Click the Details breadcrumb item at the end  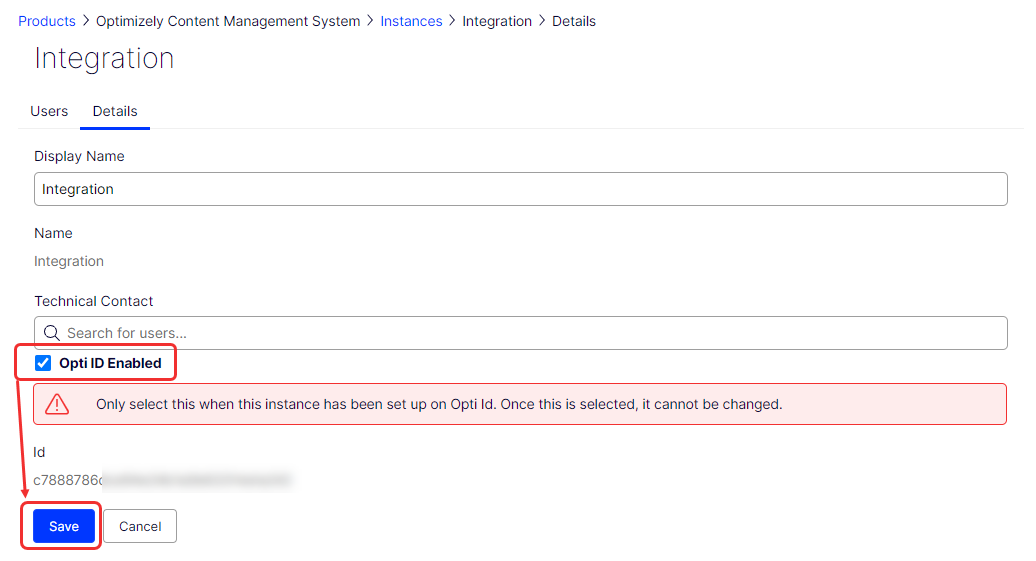coord(574,21)
